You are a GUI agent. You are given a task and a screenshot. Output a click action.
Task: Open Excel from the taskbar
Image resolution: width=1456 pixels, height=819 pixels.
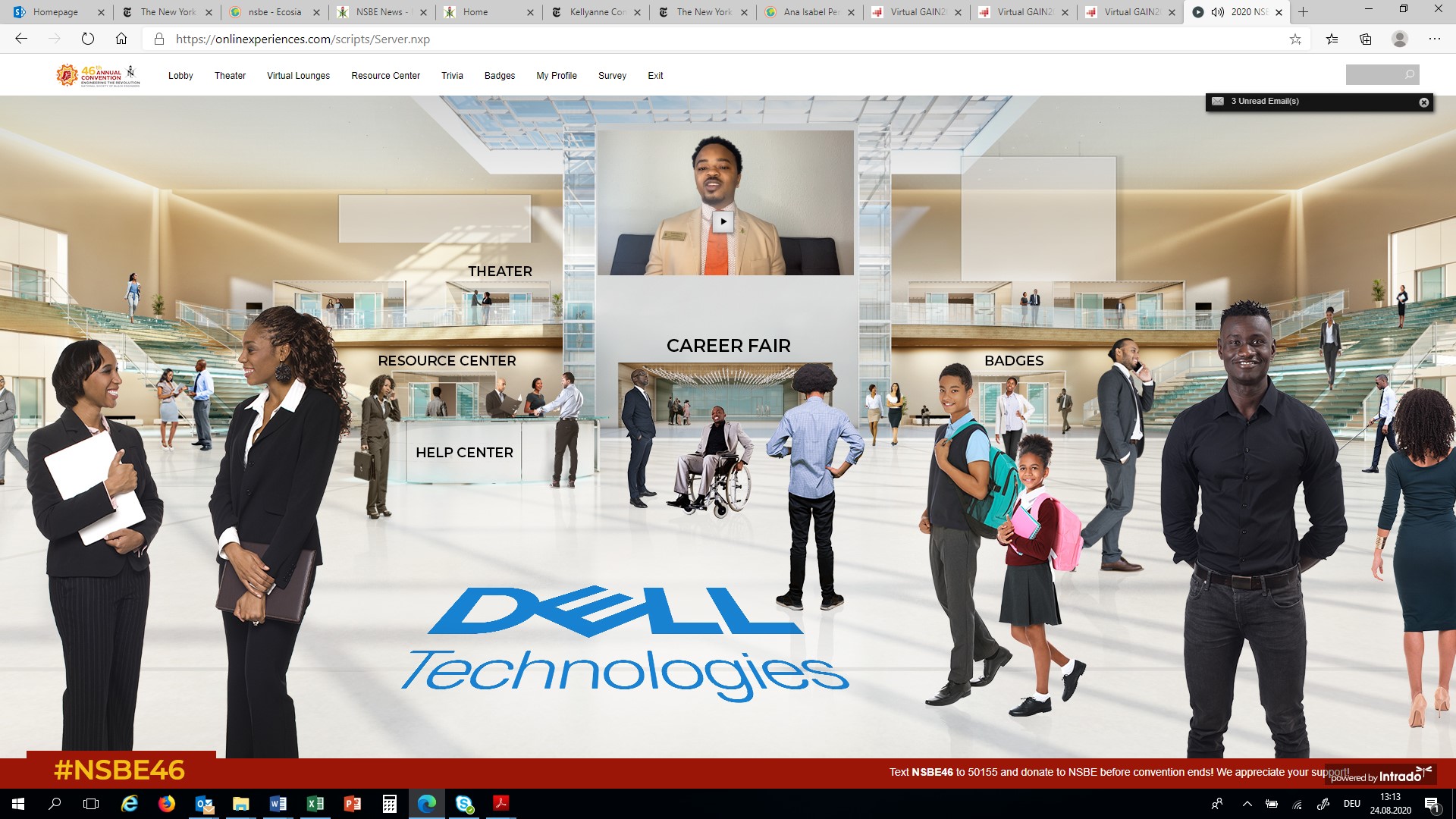point(315,804)
